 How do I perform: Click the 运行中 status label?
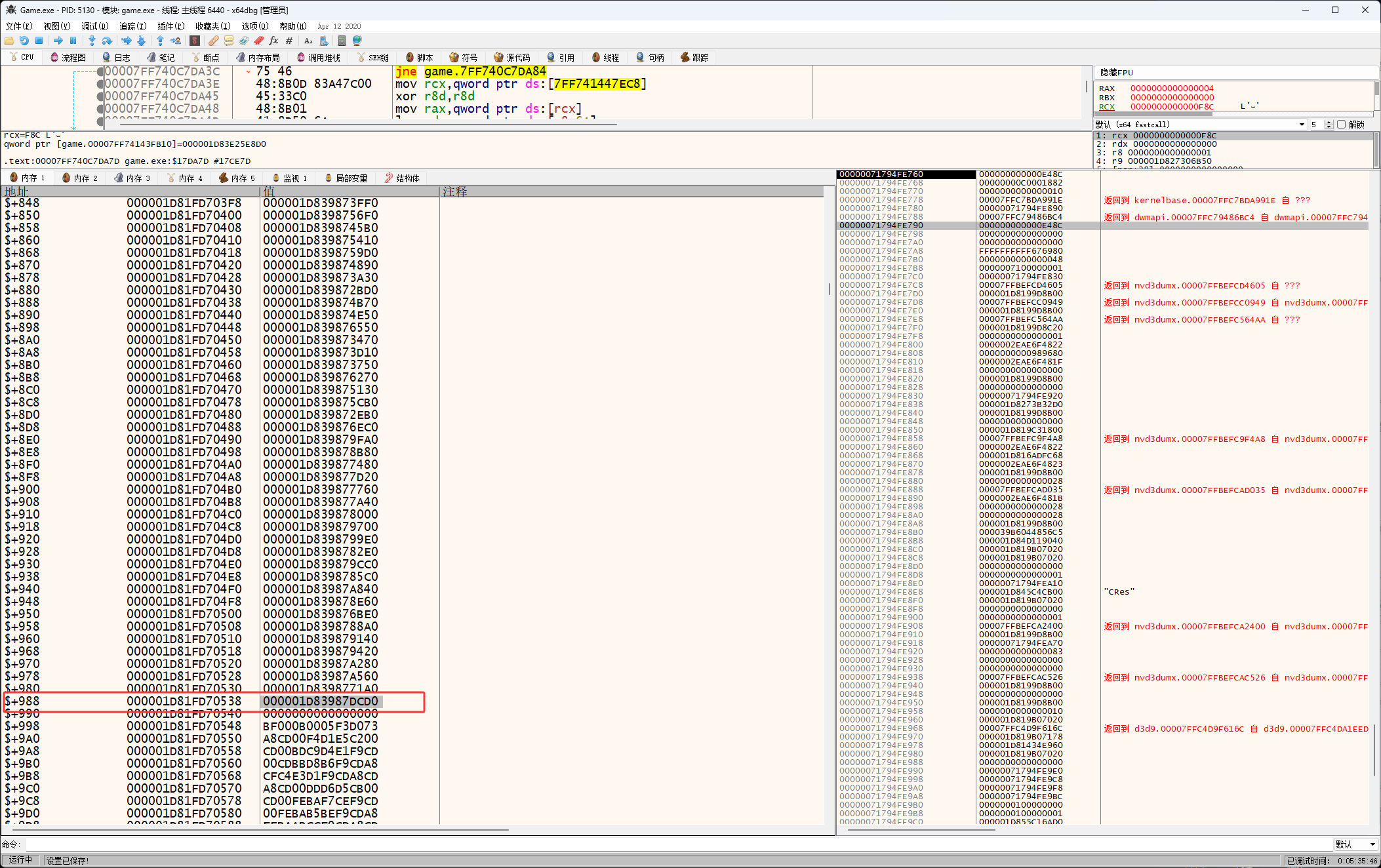(20, 860)
